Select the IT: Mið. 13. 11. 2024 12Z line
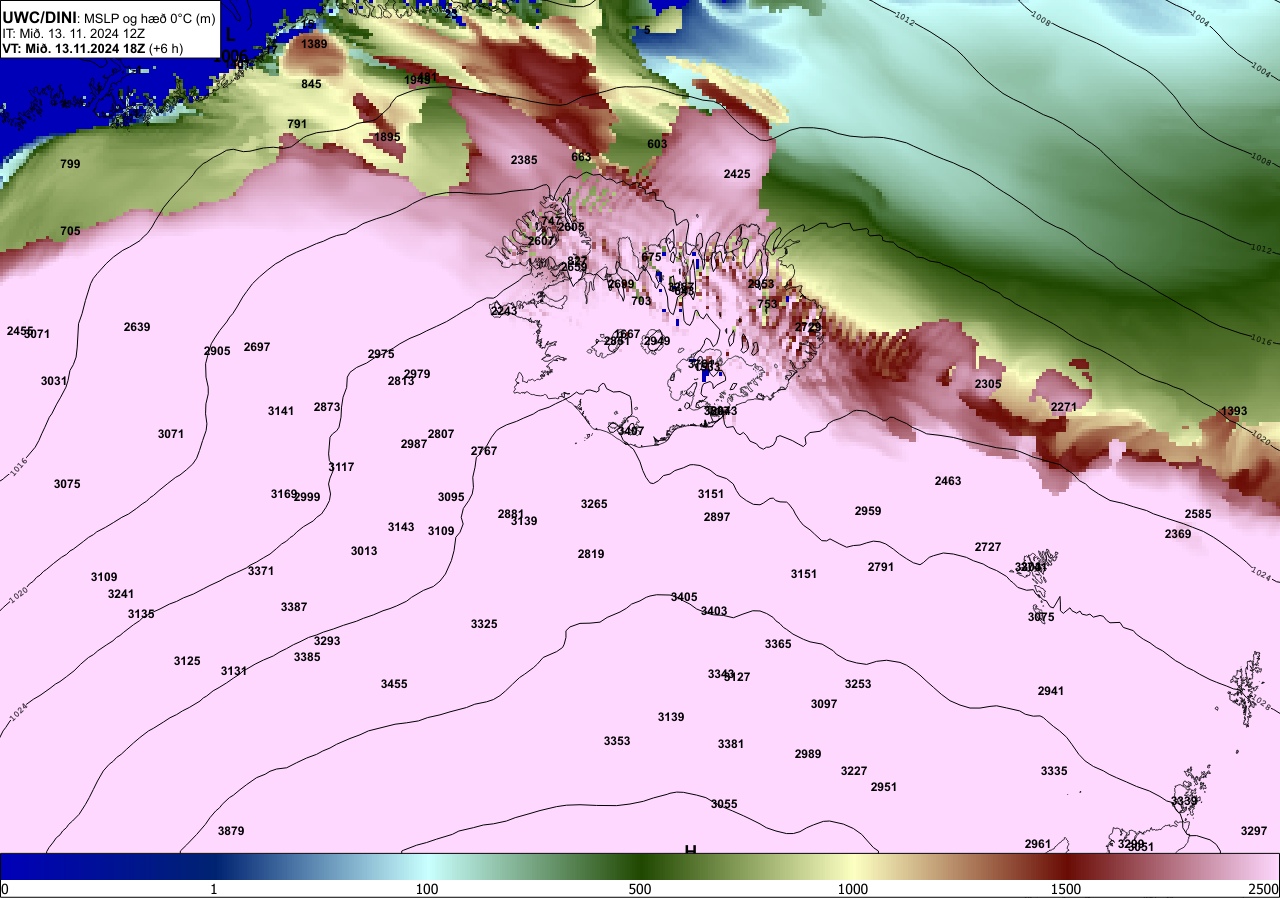 point(74,33)
